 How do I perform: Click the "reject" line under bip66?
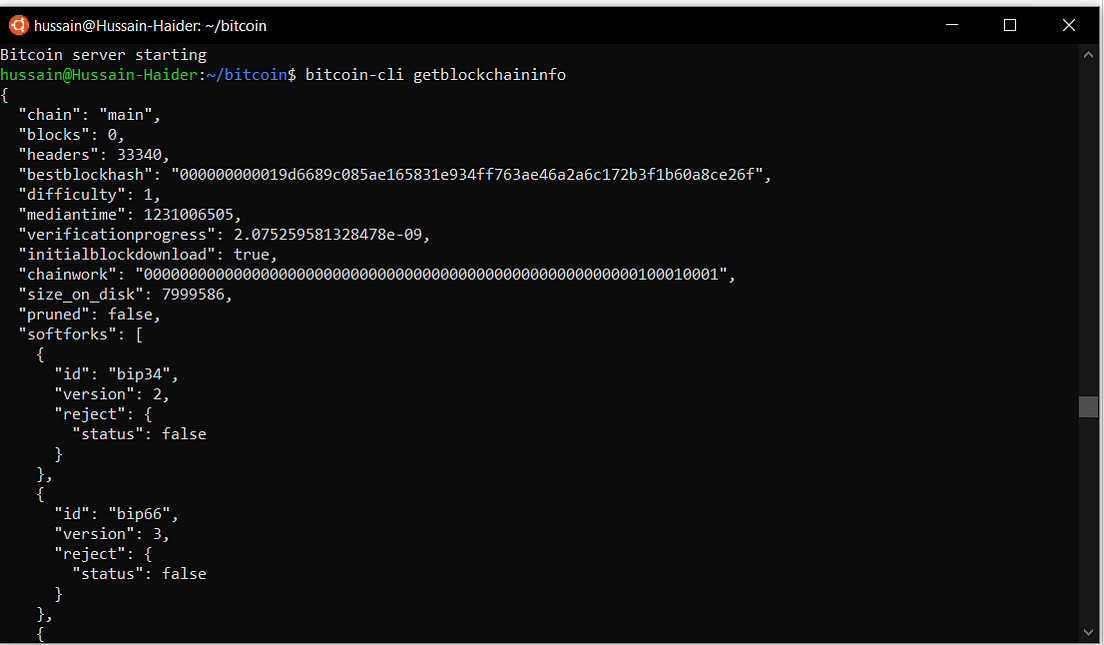point(103,554)
